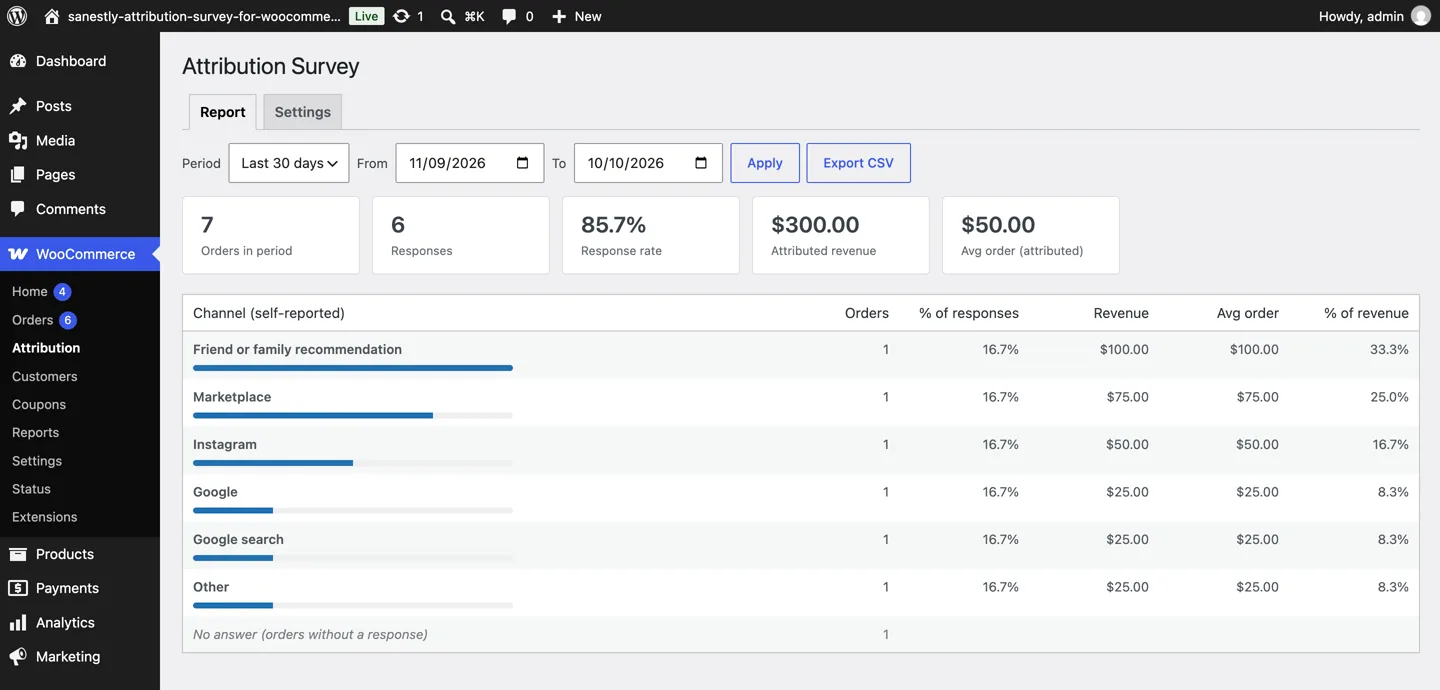
Task: Click the 33.3% revenue value
Action: (x=1390, y=349)
